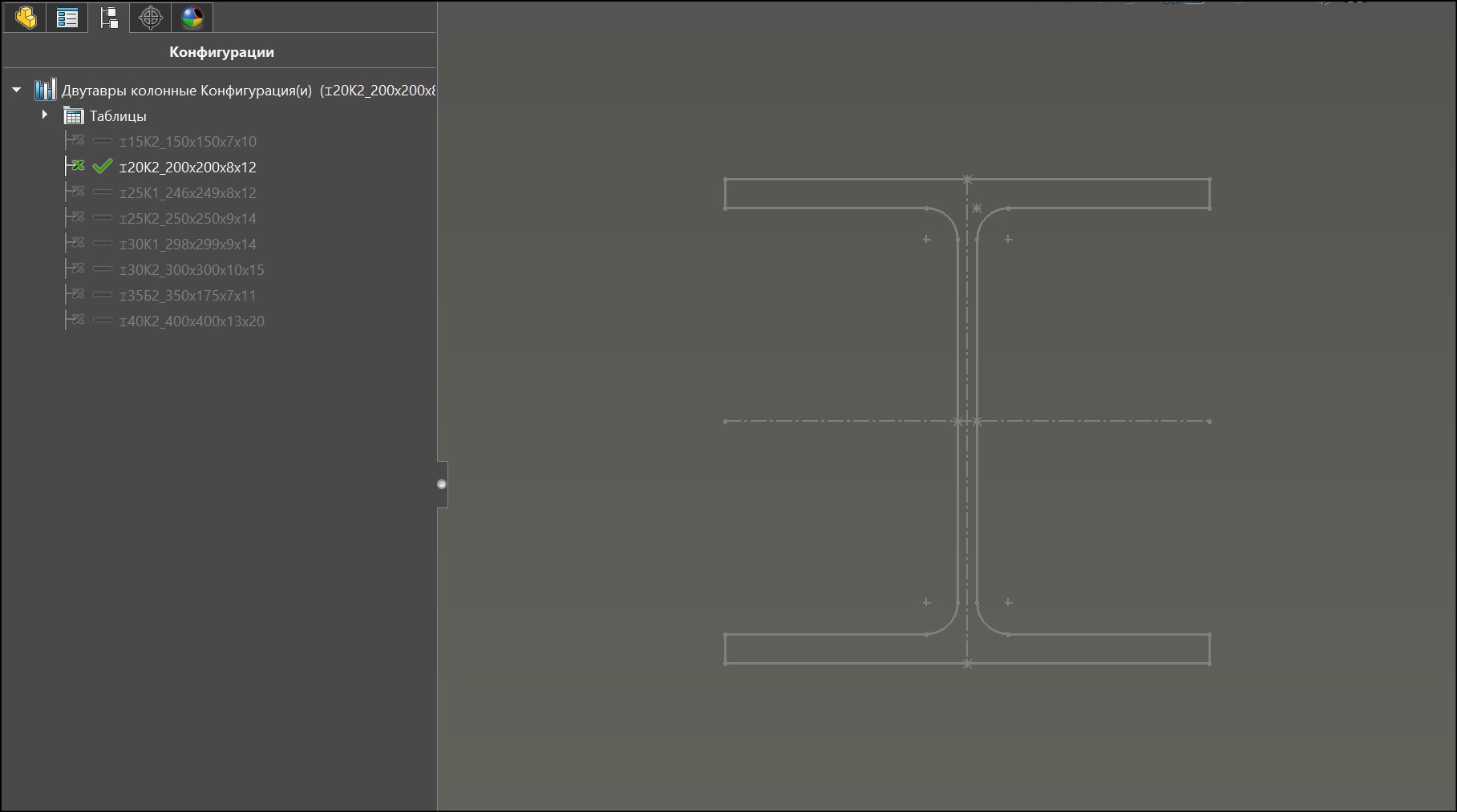1457x812 pixels.
Task: Click the dash state icon of 30К2_300x300x10x15
Action: (102, 269)
